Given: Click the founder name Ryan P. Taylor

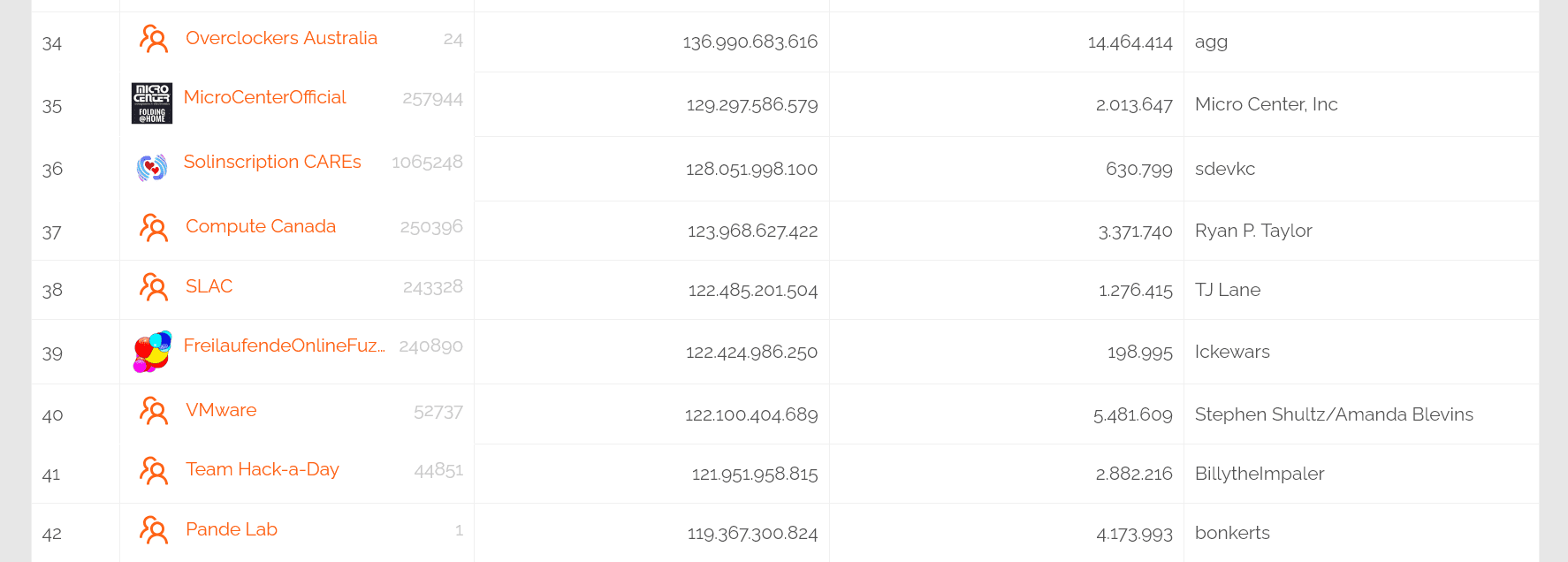Looking at the screenshot, I should (x=1253, y=231).
